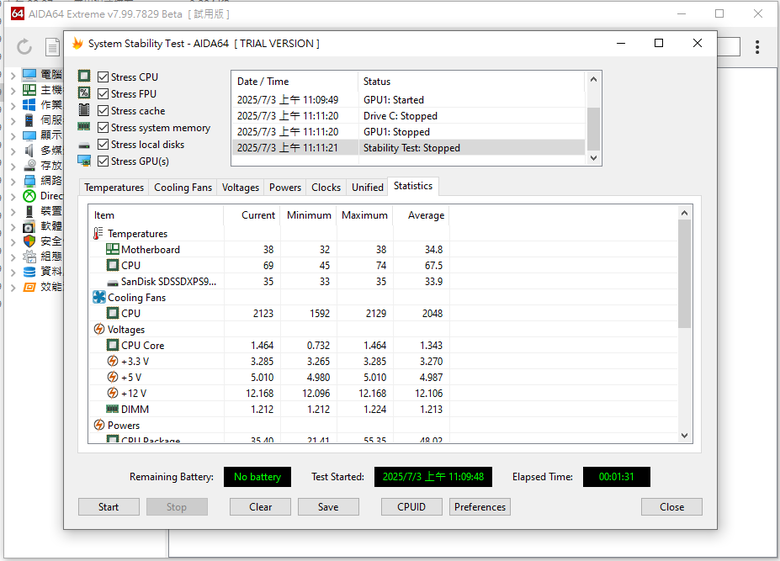Click the report page icon in AIDA64 toolbar
This screenshot has width=780, height=561.
click(52, 47)
